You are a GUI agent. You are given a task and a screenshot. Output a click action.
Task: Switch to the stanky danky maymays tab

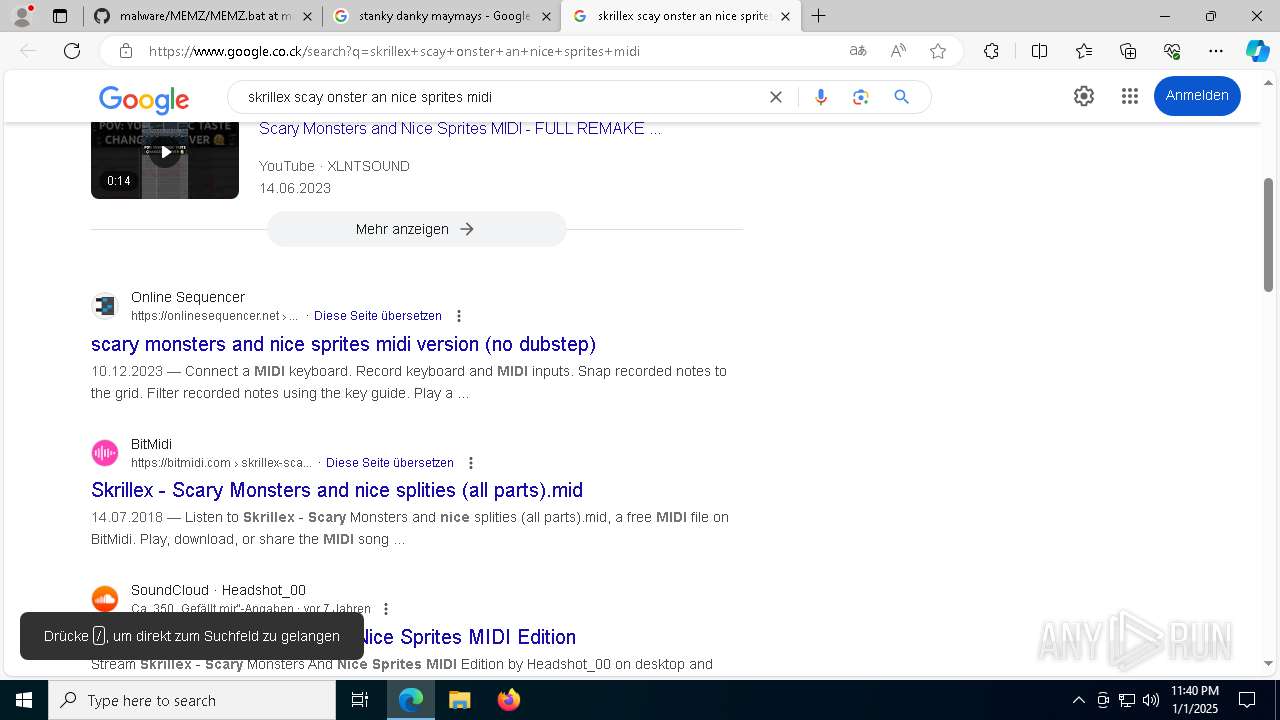click(x=442, y=16)
